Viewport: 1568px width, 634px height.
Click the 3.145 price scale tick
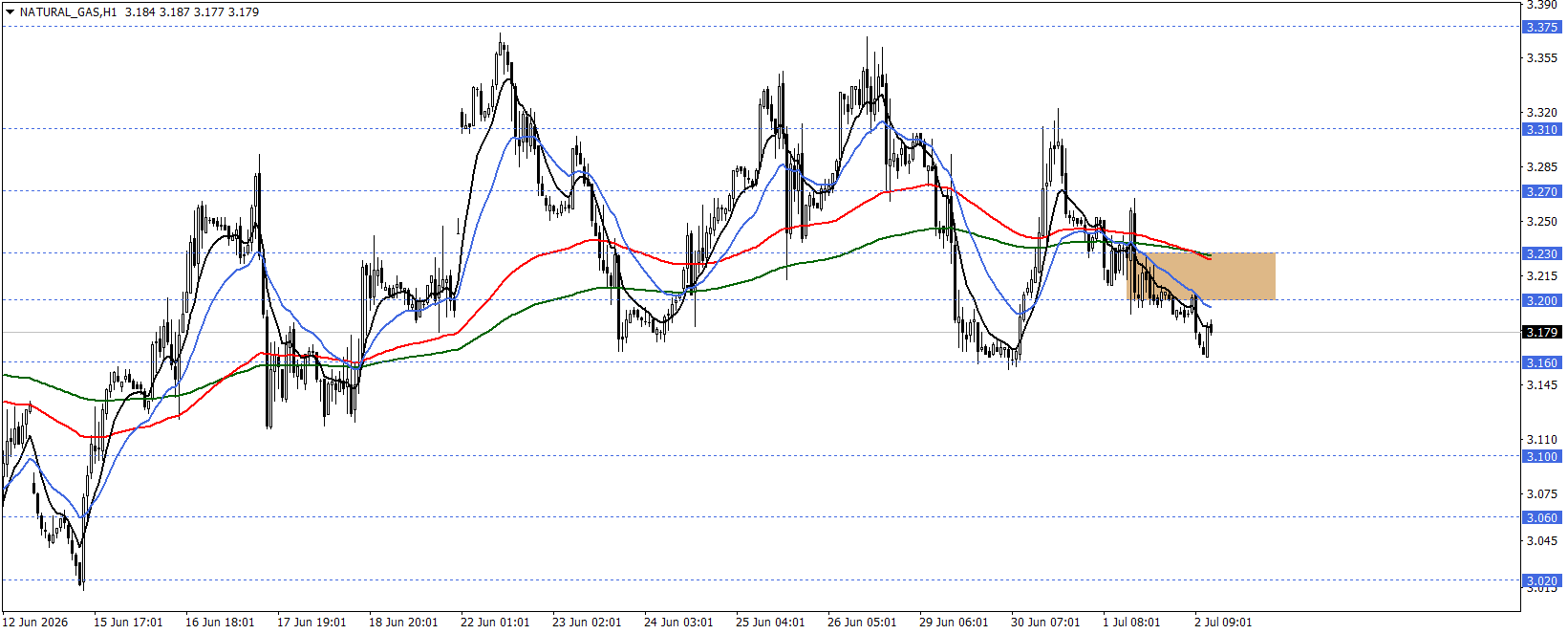coord(1541,385)
